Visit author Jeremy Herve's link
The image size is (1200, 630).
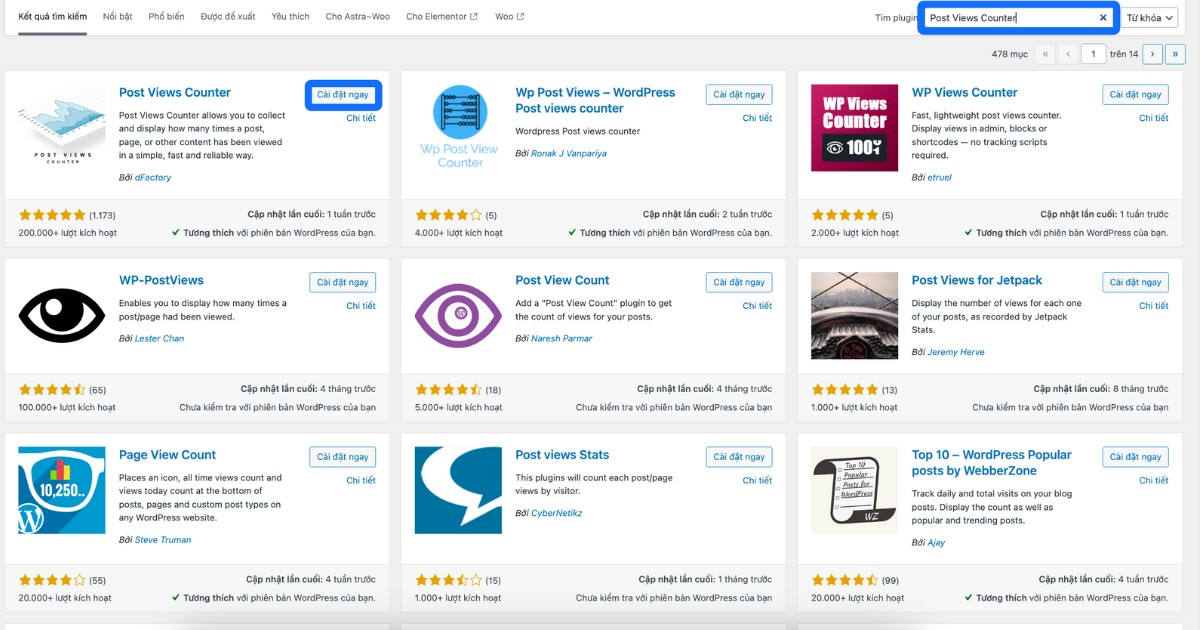955,353
